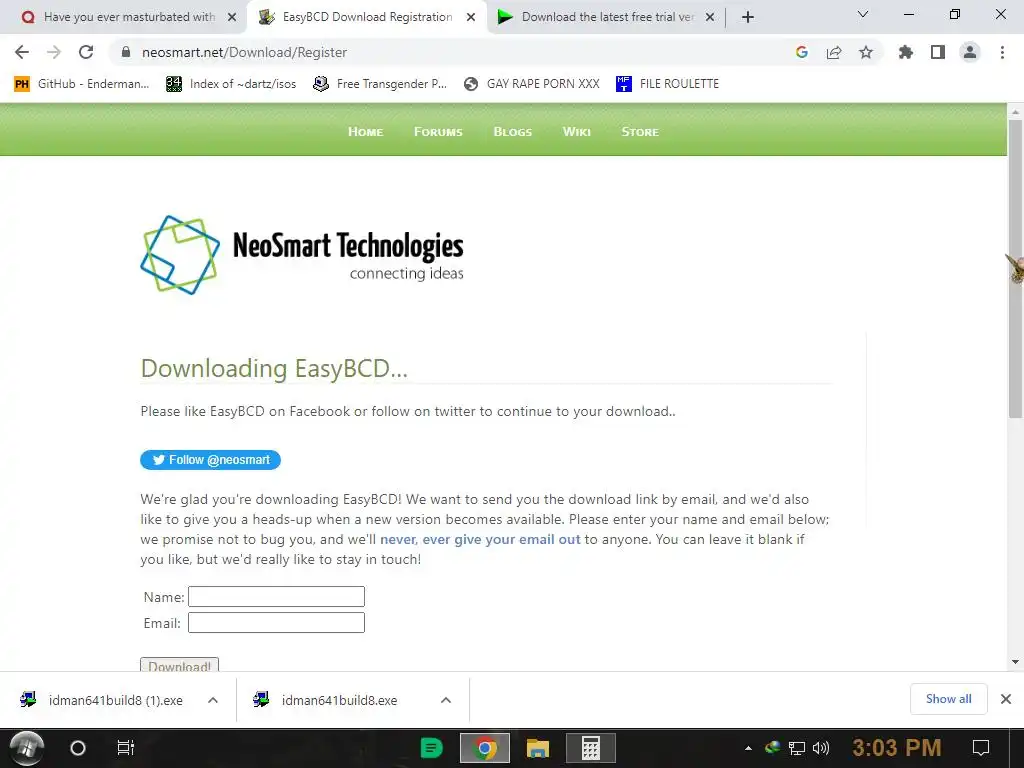Open Task View on the taskbar
The height and width of the screenshot is (768, 1024).
125,748
